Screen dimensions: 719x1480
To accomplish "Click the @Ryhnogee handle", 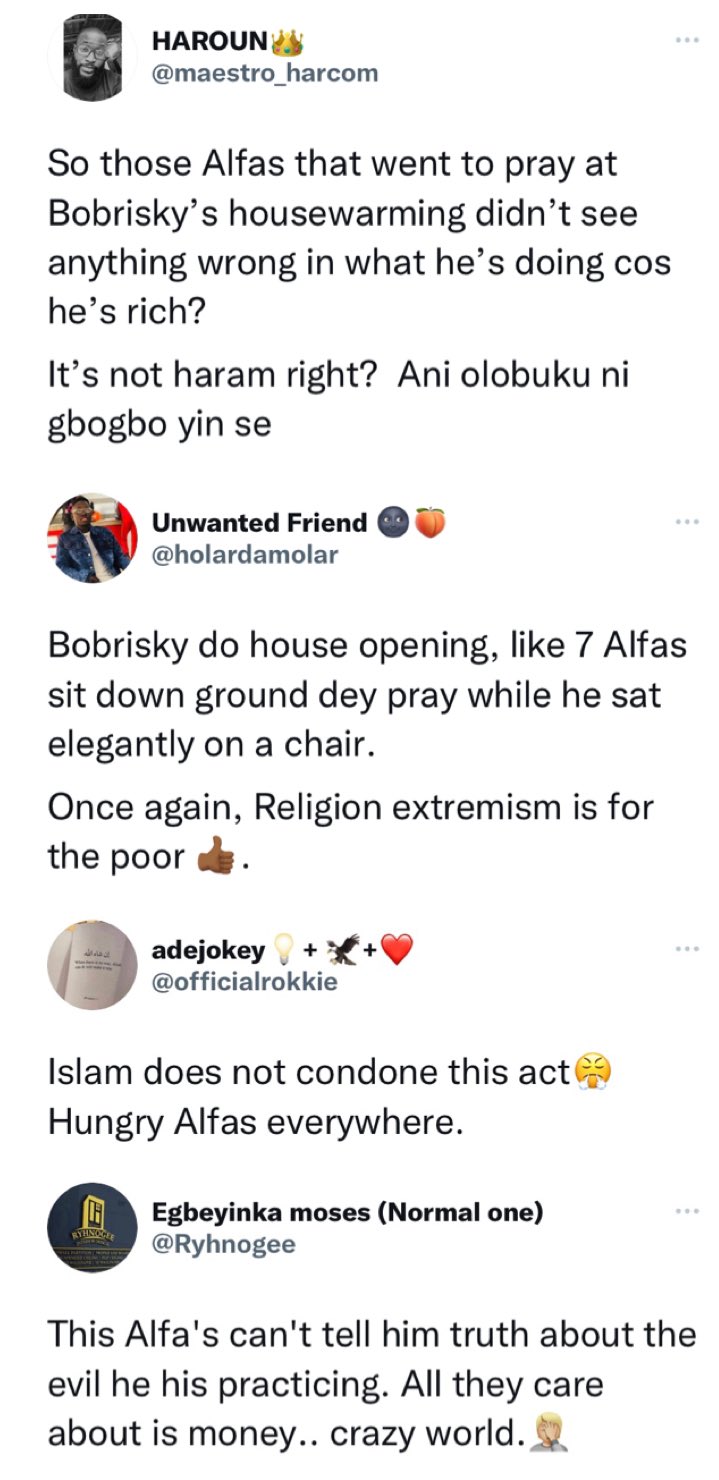I will (223, 1244).
